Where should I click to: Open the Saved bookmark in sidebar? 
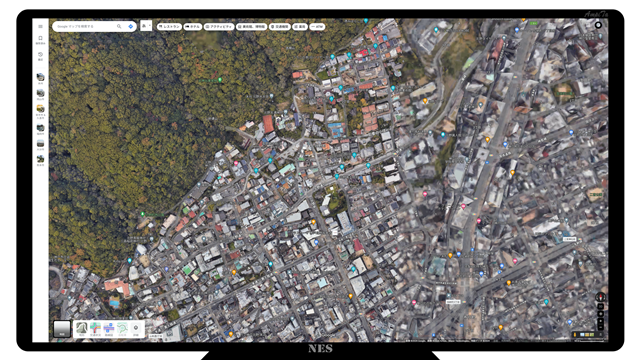pos(40,40)
